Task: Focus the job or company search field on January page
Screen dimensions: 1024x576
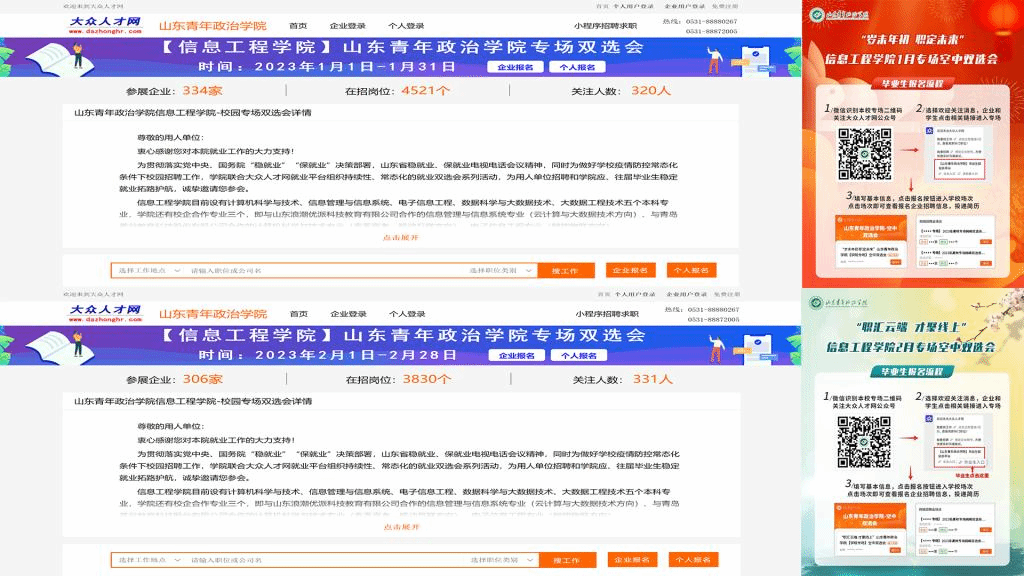Action: coord(325,270)
